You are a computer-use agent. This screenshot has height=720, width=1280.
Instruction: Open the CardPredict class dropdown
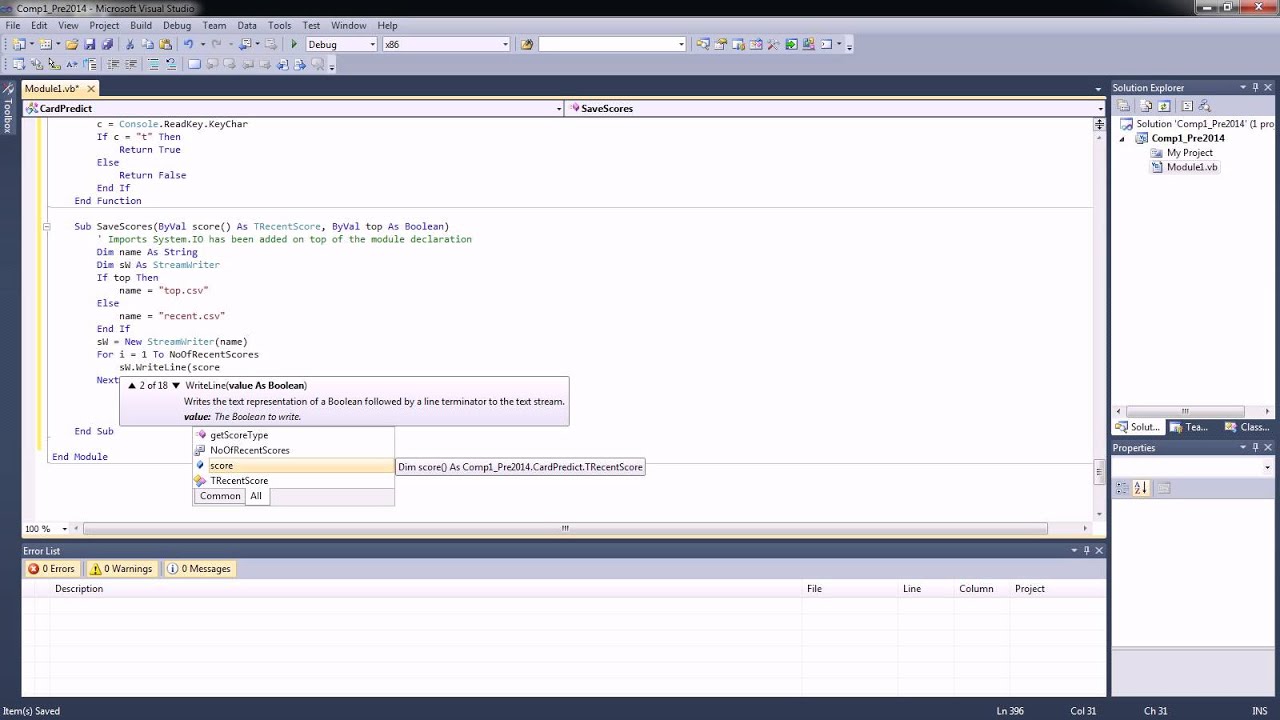click(558, 108)
